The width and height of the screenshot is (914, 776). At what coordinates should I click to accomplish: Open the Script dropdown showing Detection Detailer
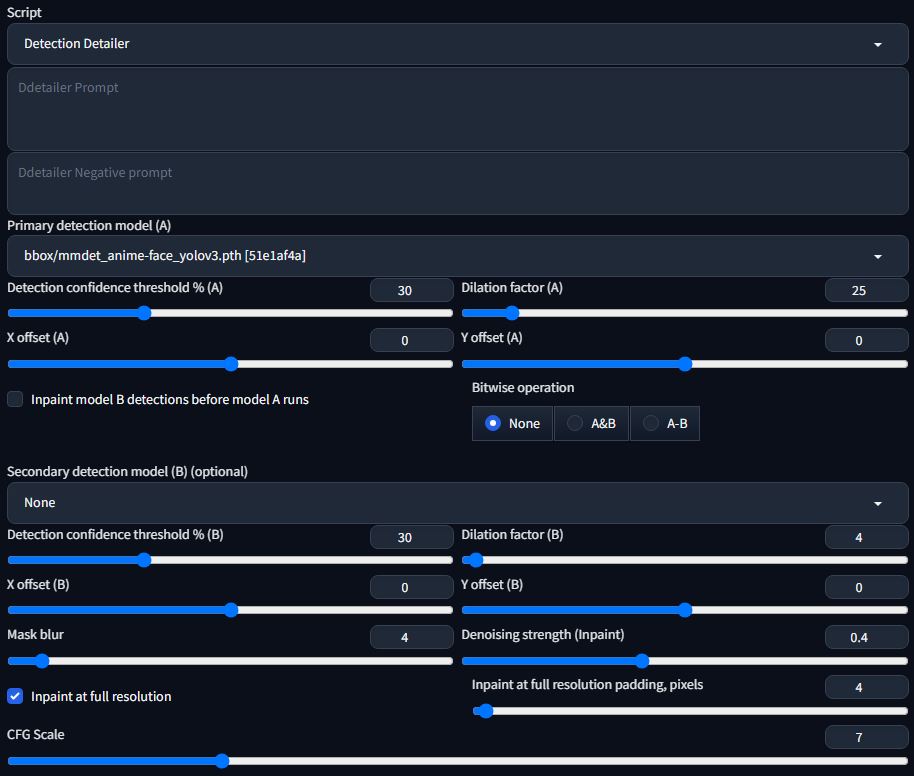click(455, 44)
